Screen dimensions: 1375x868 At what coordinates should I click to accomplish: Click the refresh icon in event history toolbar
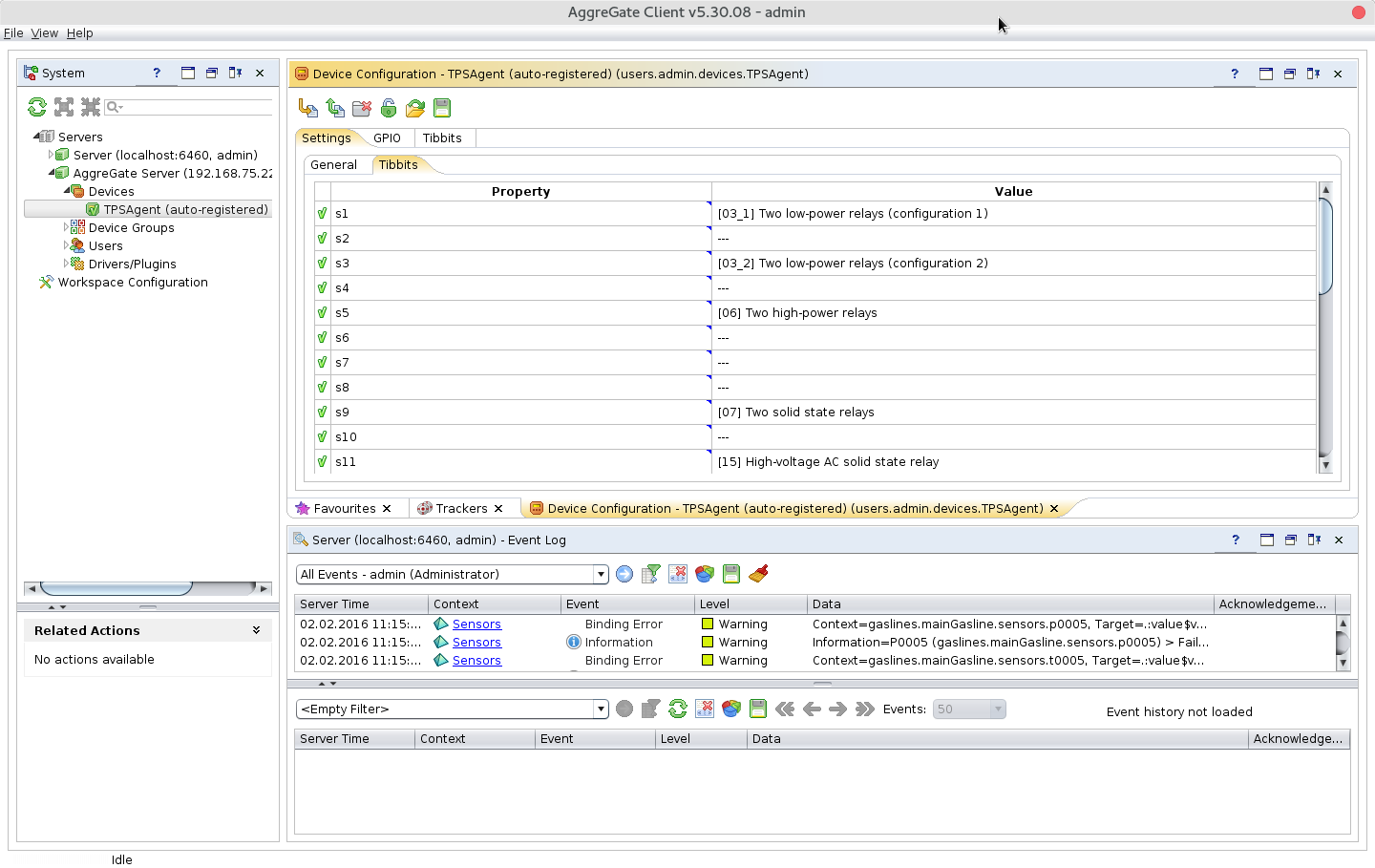[678, 709]
